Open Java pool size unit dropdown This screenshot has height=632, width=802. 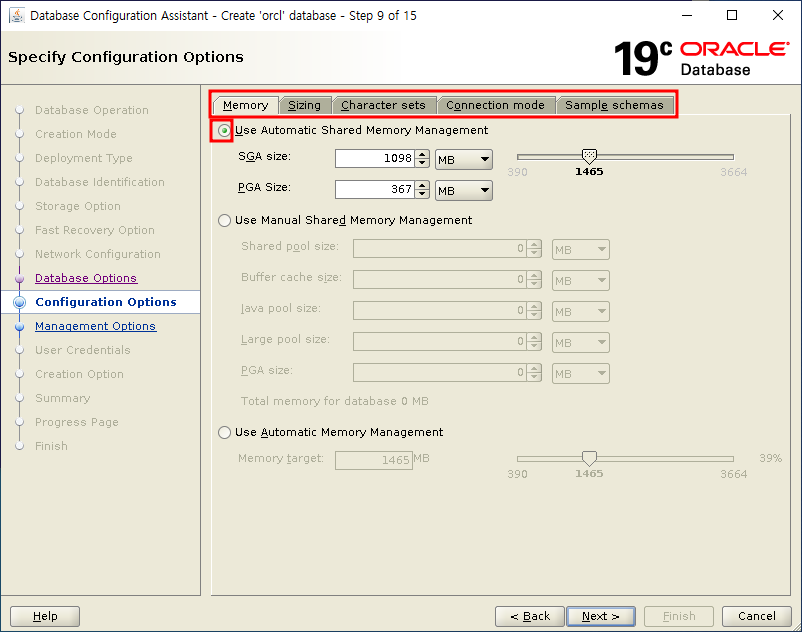coord(581,311)
